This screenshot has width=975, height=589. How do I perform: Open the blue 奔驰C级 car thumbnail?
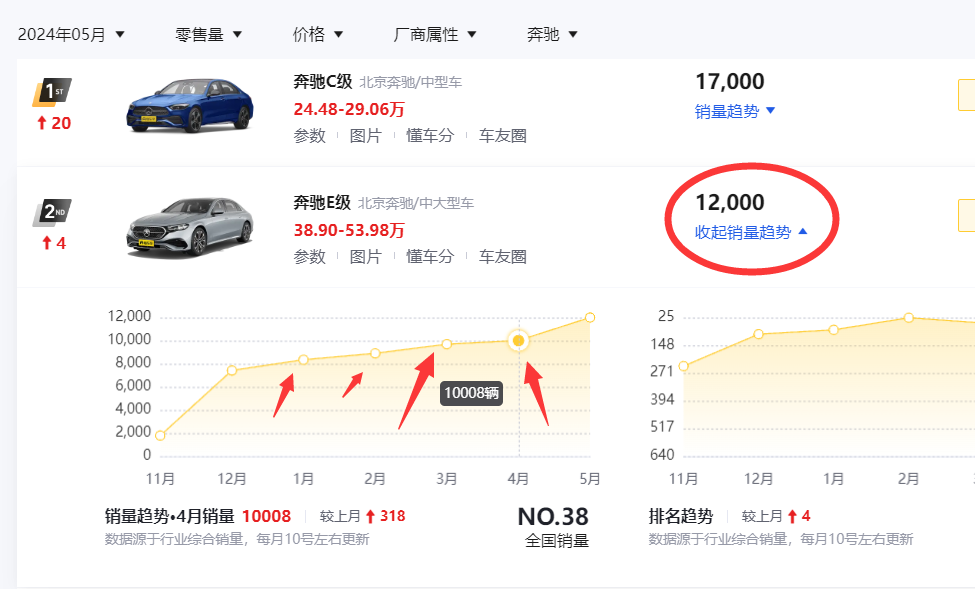[x=190, y=104]
